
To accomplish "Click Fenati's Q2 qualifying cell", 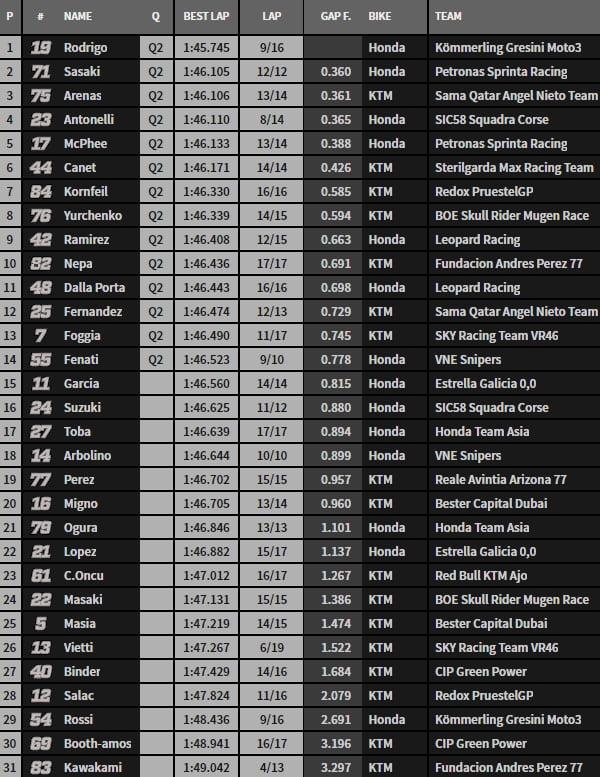I will [155, 360].
